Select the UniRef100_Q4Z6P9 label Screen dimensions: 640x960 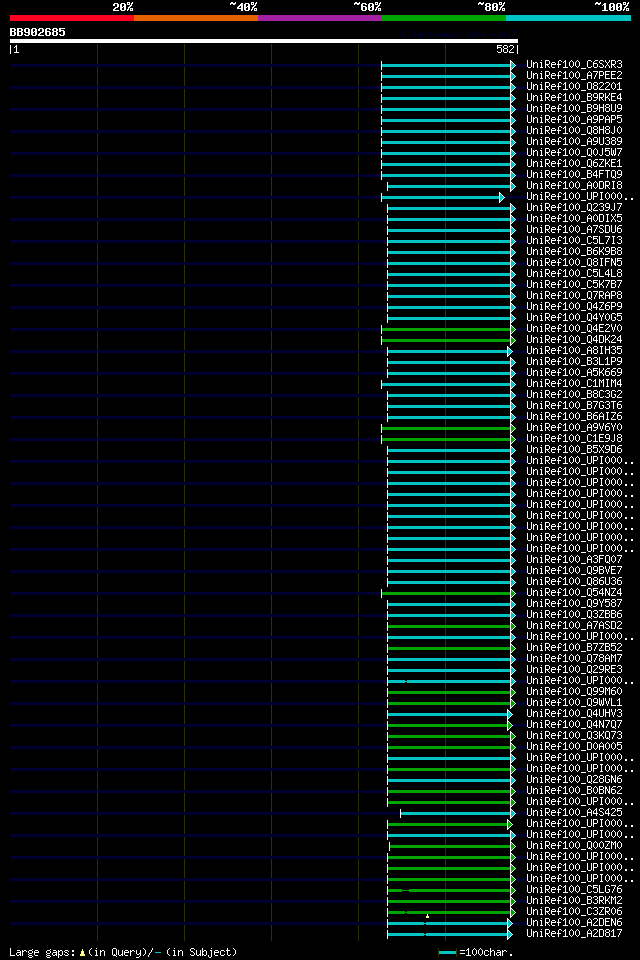click(x=574, y=307)
